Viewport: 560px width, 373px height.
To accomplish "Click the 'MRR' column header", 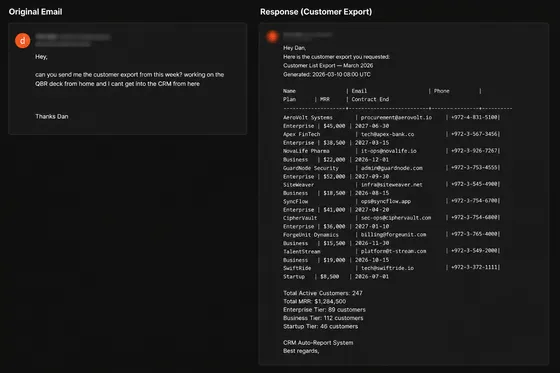I will [x=325, y=99].
